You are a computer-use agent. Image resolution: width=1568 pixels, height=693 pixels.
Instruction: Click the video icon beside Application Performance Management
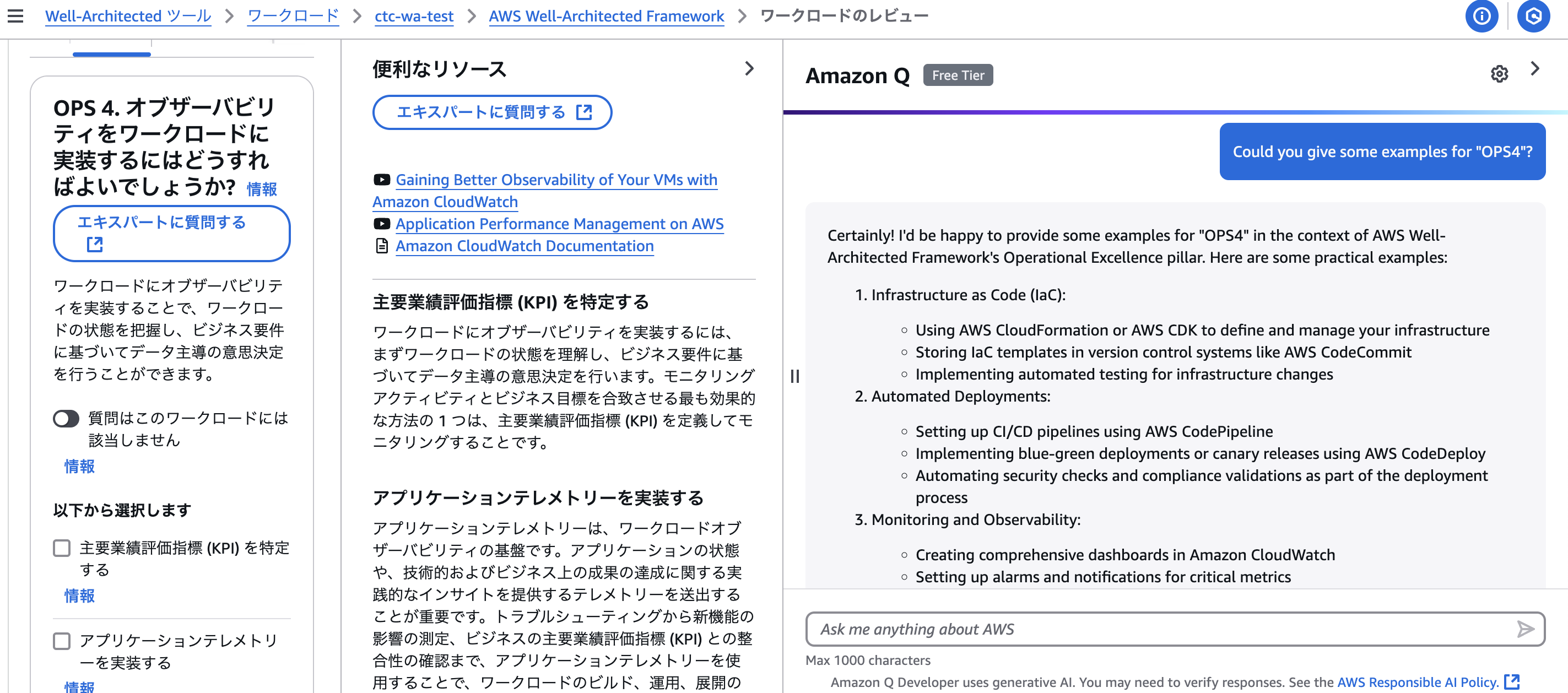pyautogui.click(x=382, y=224)
